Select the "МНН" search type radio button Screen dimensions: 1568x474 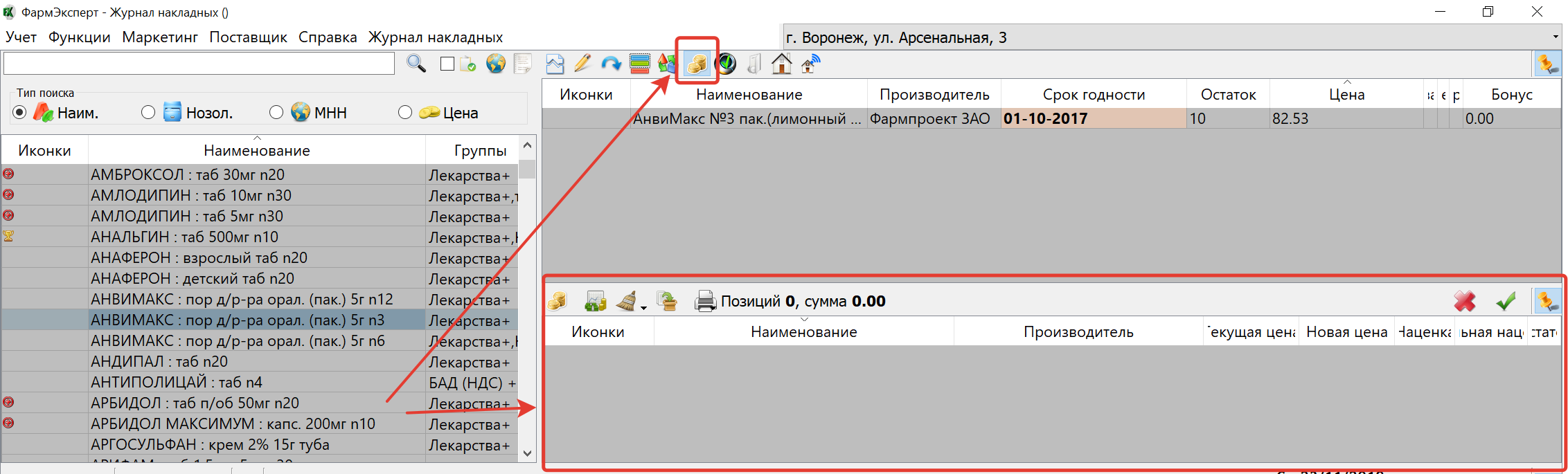click(276, 112)
